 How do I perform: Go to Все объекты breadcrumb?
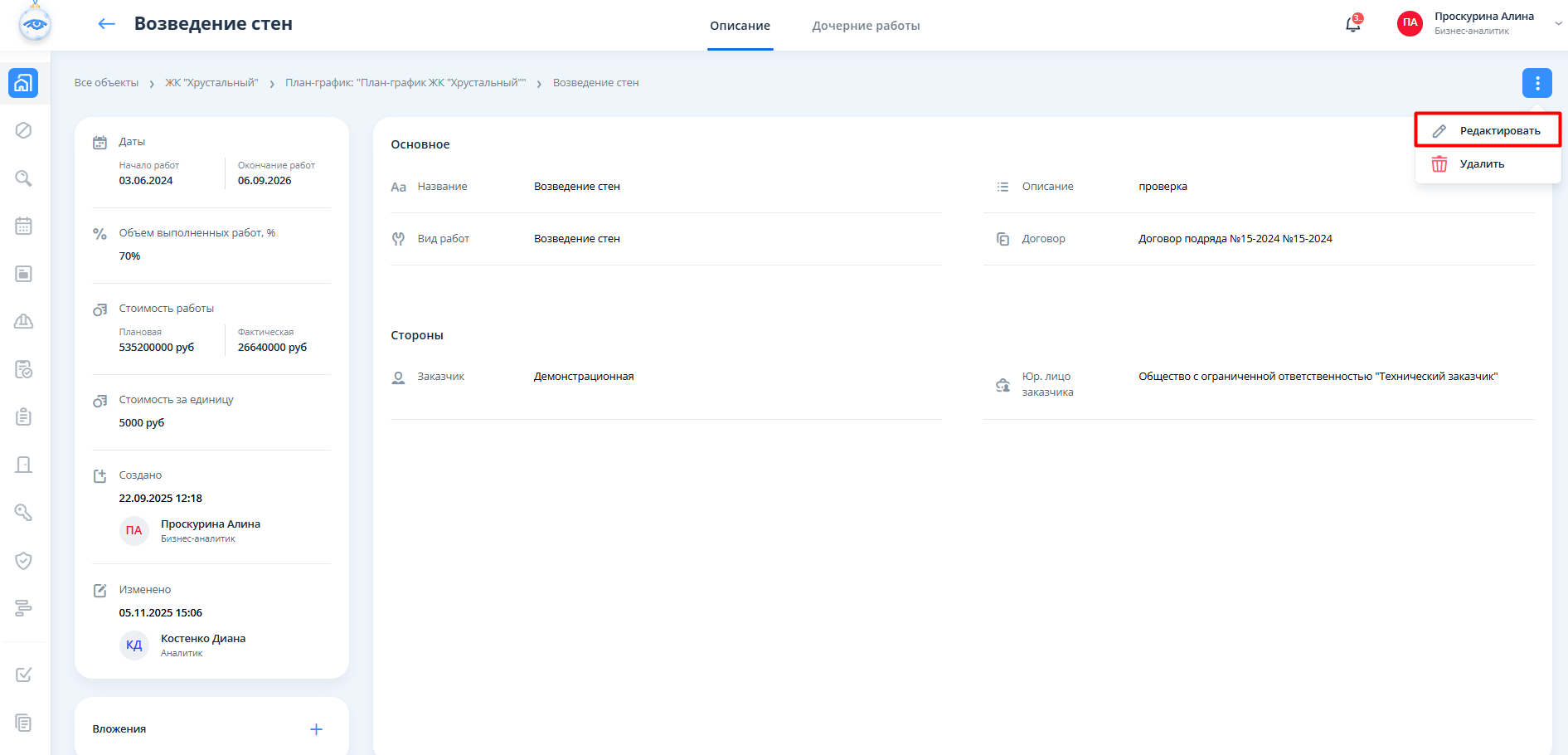tap(106, 83)
